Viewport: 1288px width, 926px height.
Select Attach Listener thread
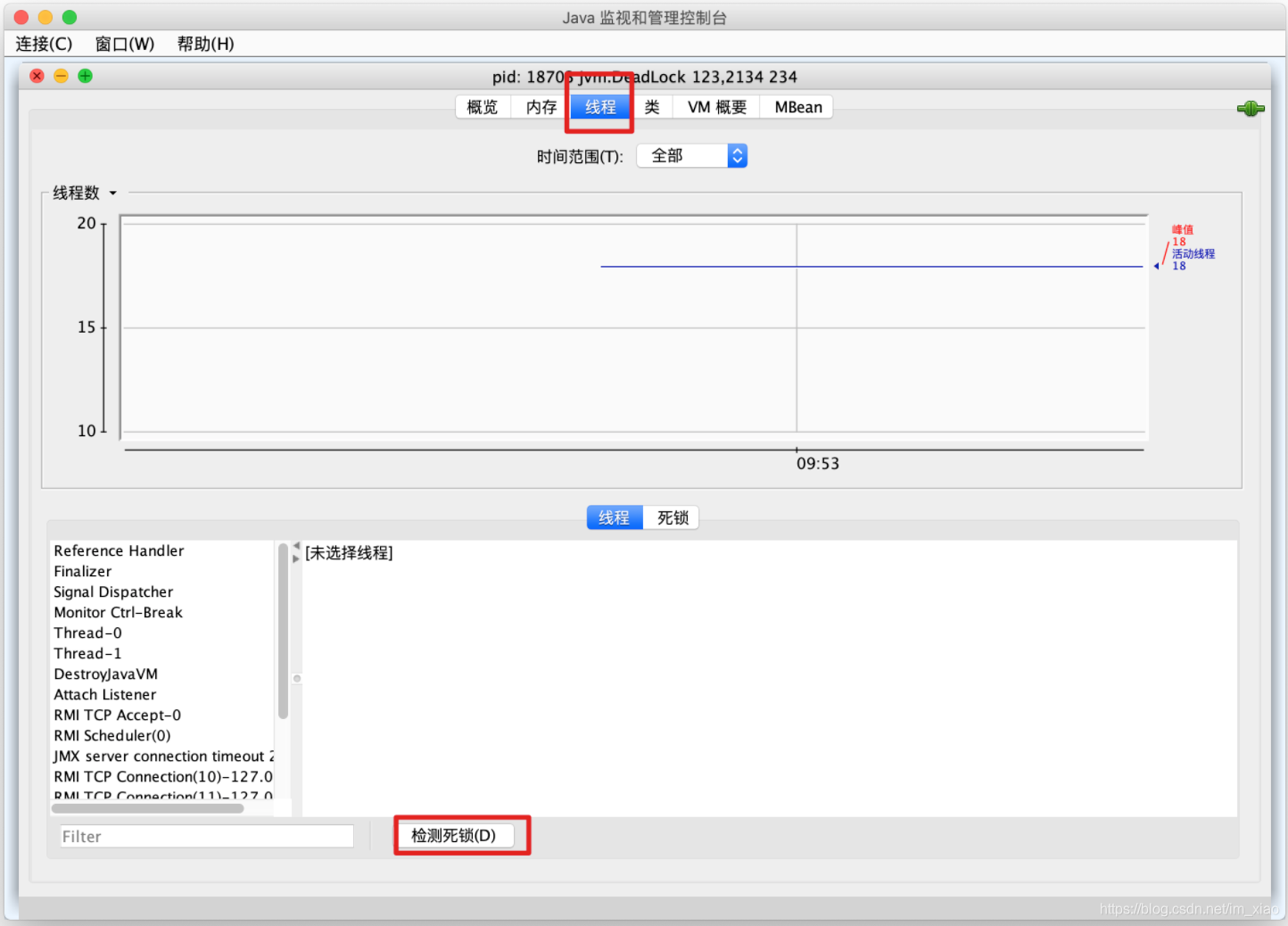coord(162,694)
